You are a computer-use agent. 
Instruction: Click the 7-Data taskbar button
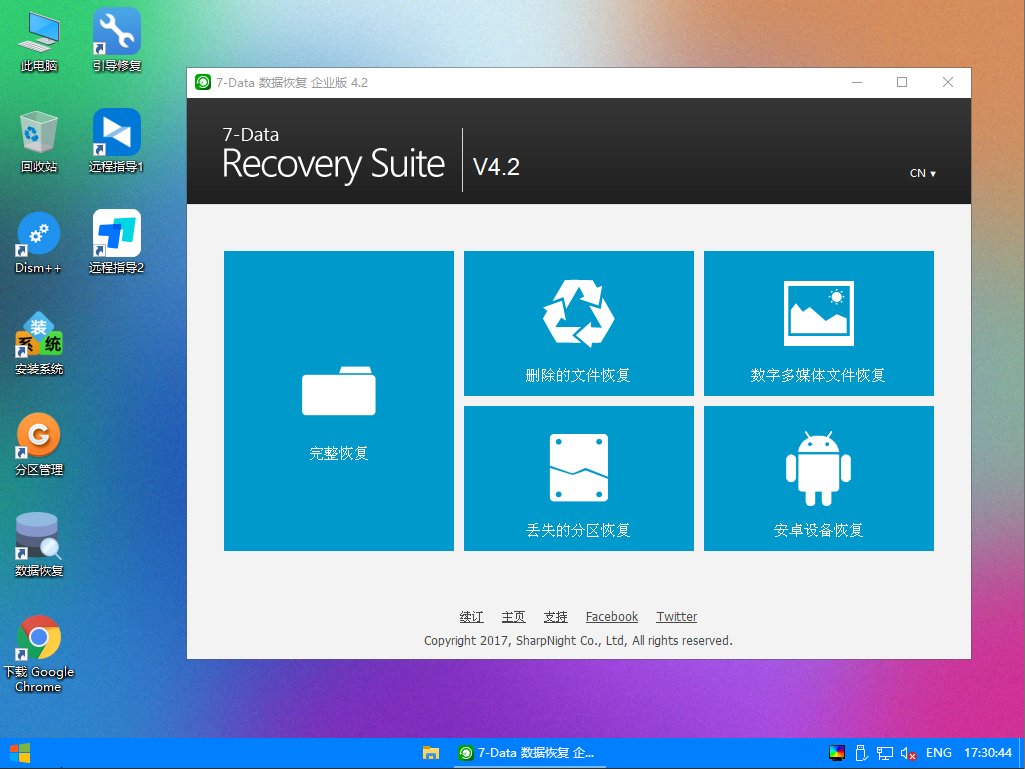coord(529,753)
